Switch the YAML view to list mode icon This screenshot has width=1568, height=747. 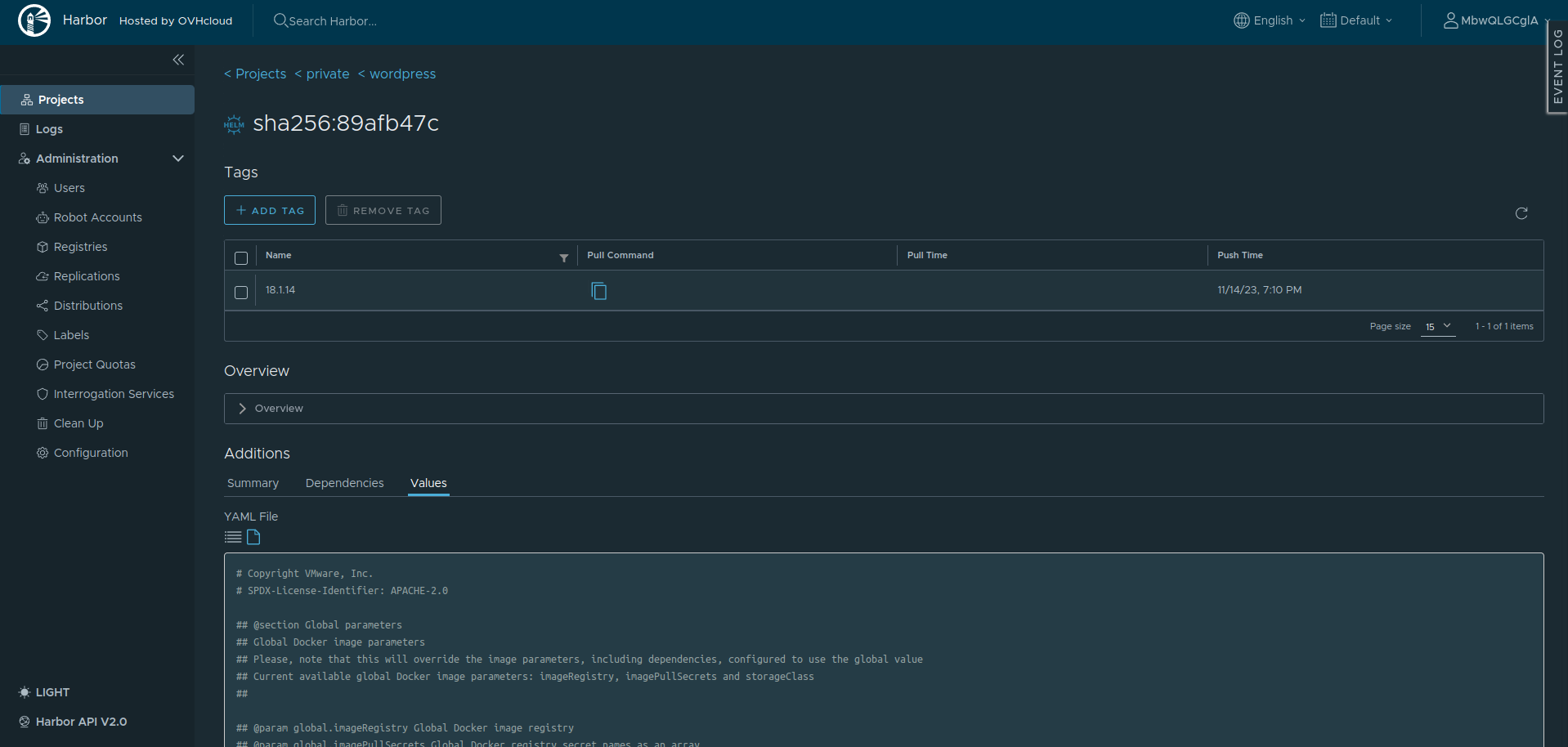coord(233,537)
